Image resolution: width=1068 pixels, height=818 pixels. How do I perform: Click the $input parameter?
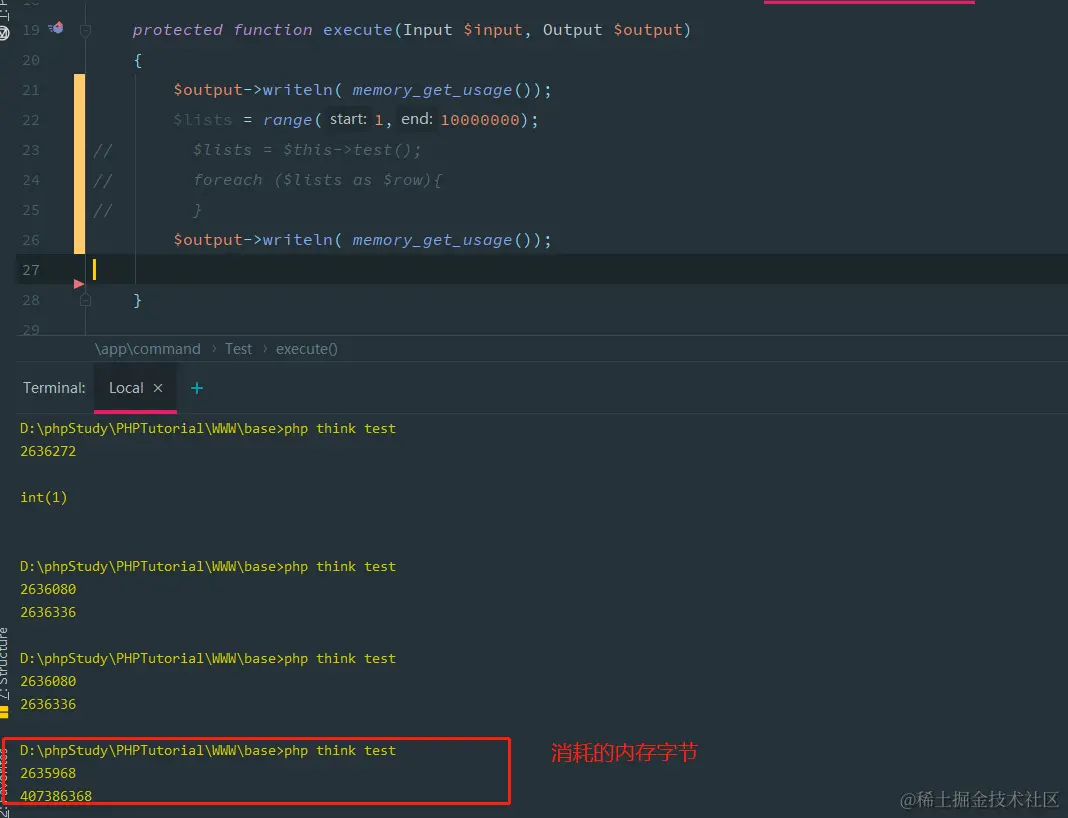(492, 30)
